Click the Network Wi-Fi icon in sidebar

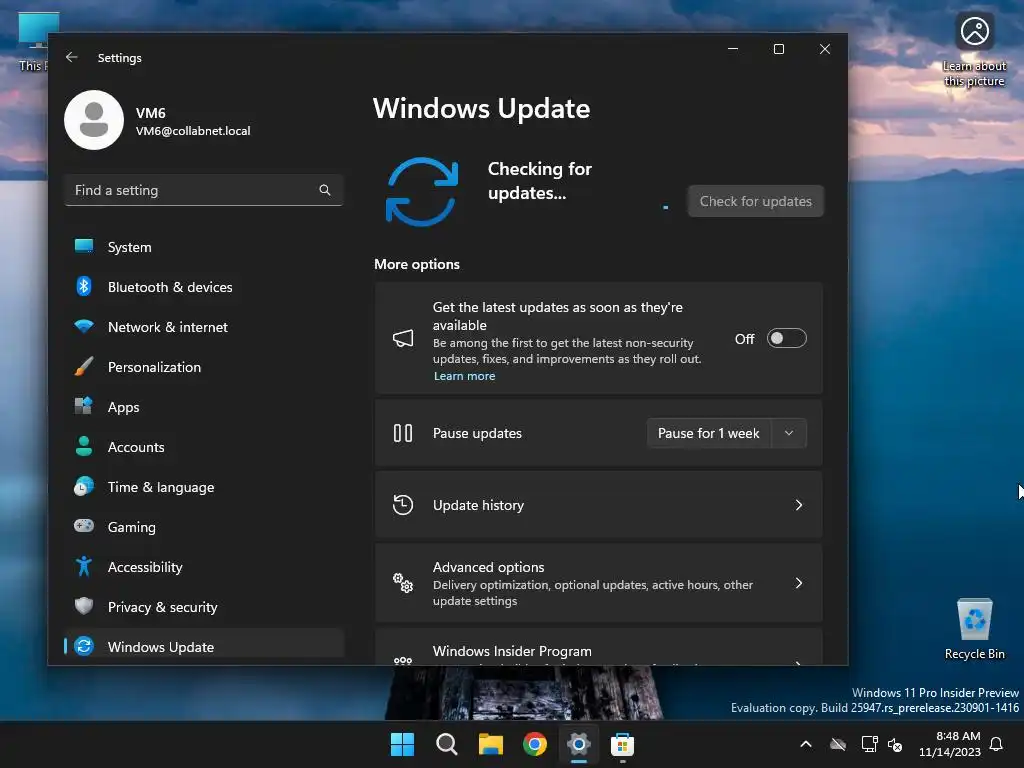click(84, 326)
